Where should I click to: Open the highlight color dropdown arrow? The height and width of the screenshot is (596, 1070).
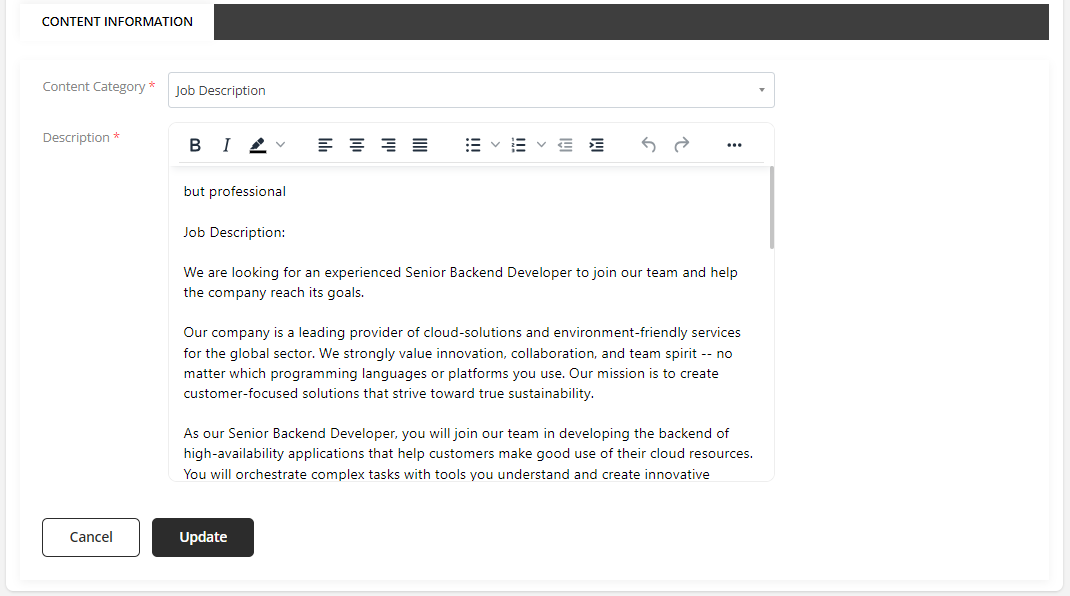tap(281, 145)
